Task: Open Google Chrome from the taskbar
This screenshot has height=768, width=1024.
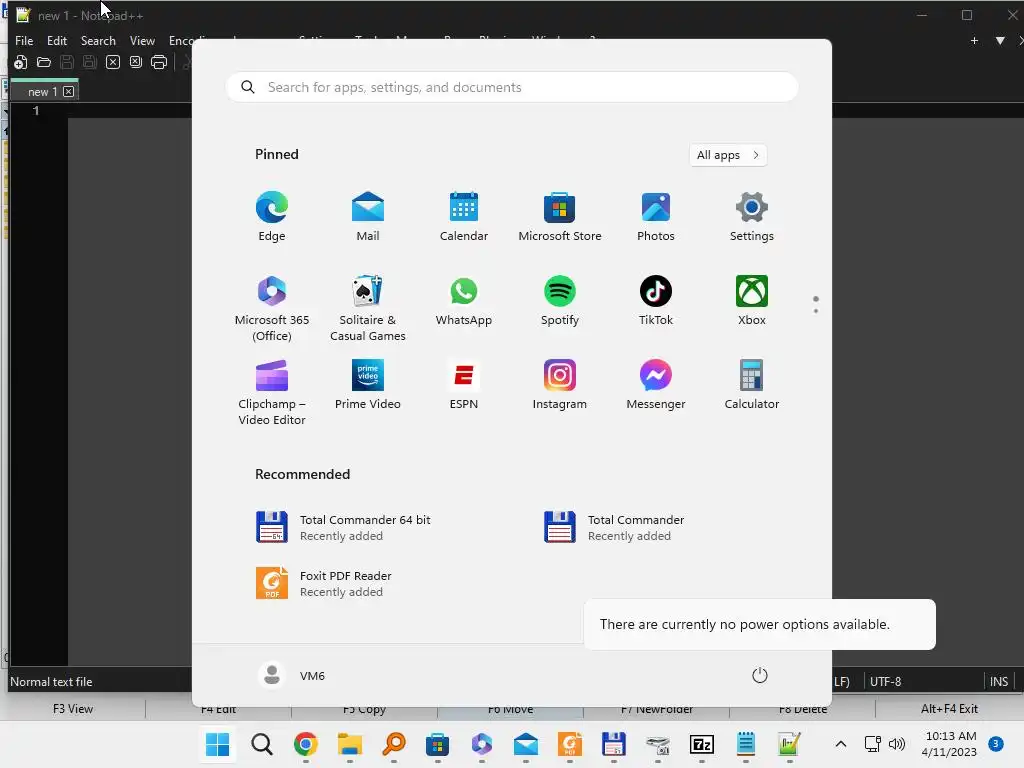Action: 306,744
